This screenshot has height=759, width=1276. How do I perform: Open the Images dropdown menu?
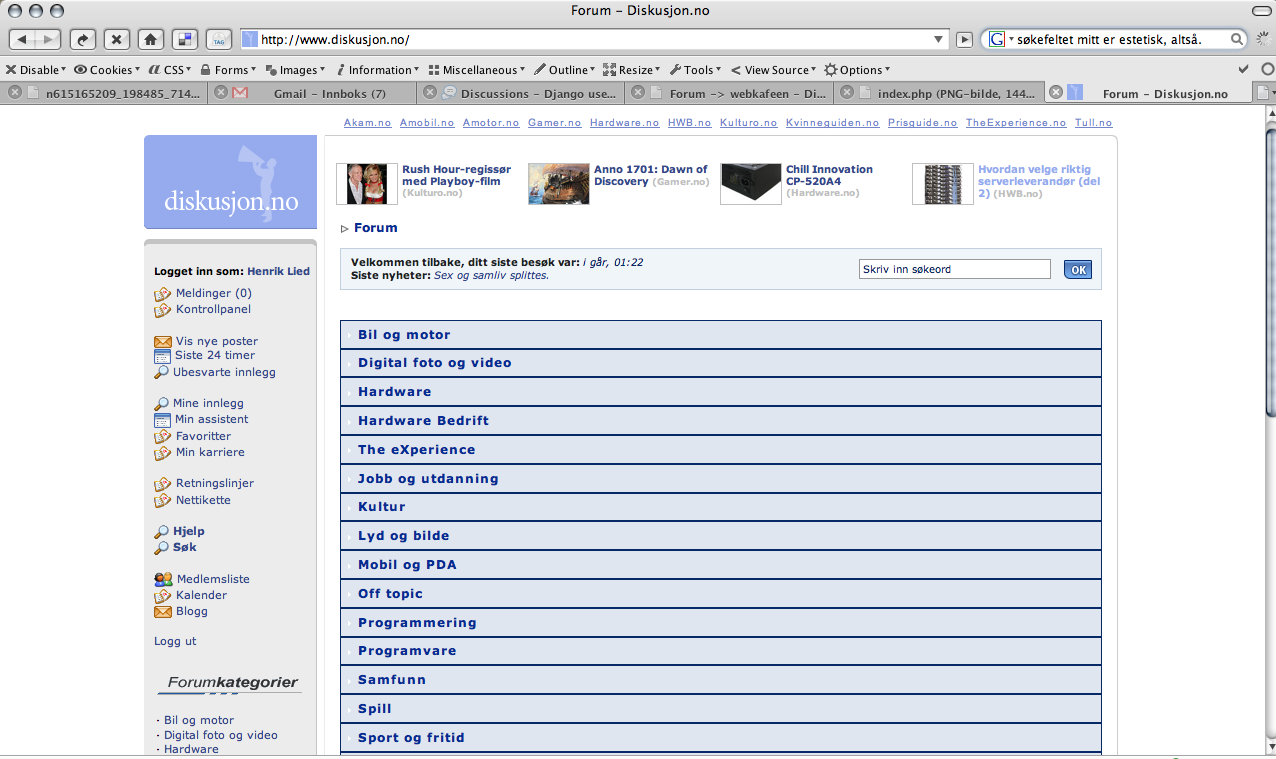coord(297,70)
